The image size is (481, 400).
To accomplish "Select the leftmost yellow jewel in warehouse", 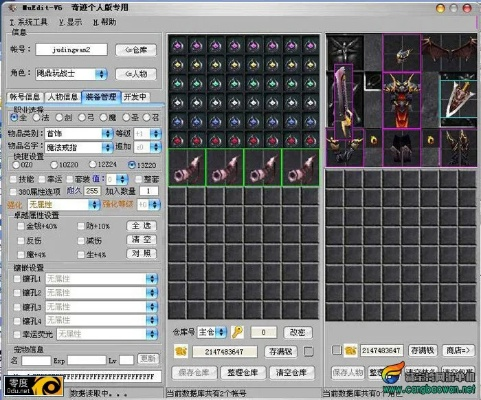I will click(177, 64).
